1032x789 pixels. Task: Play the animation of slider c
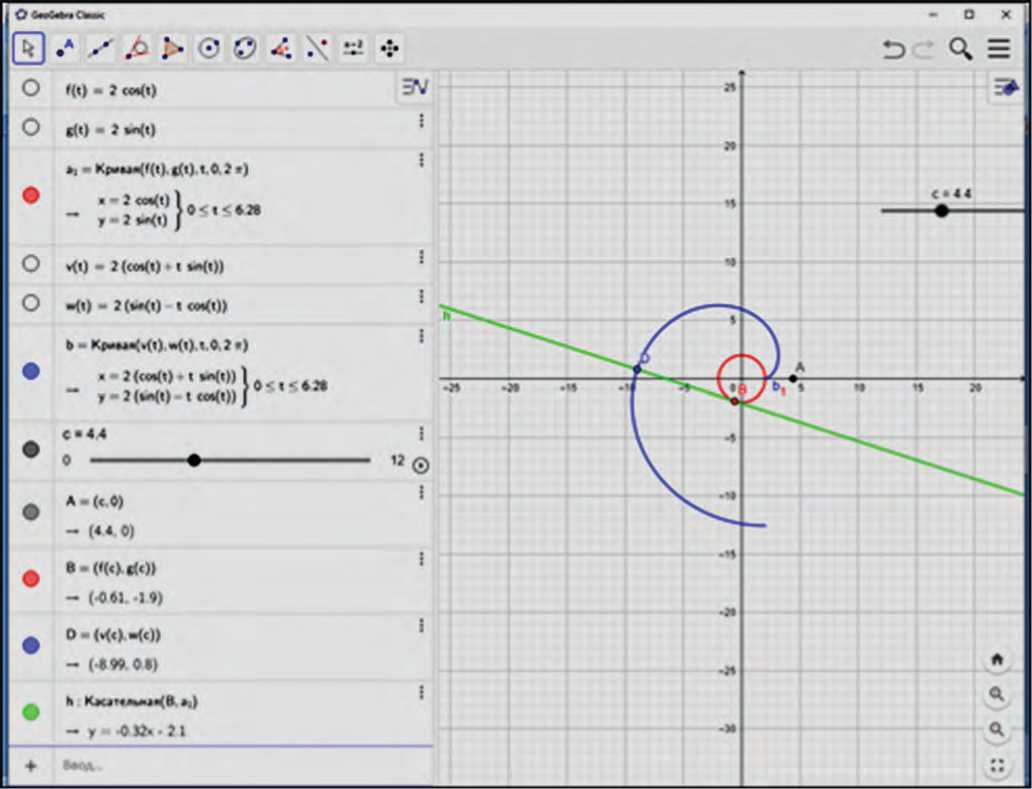pyautogui.click(x=420, y=466)
